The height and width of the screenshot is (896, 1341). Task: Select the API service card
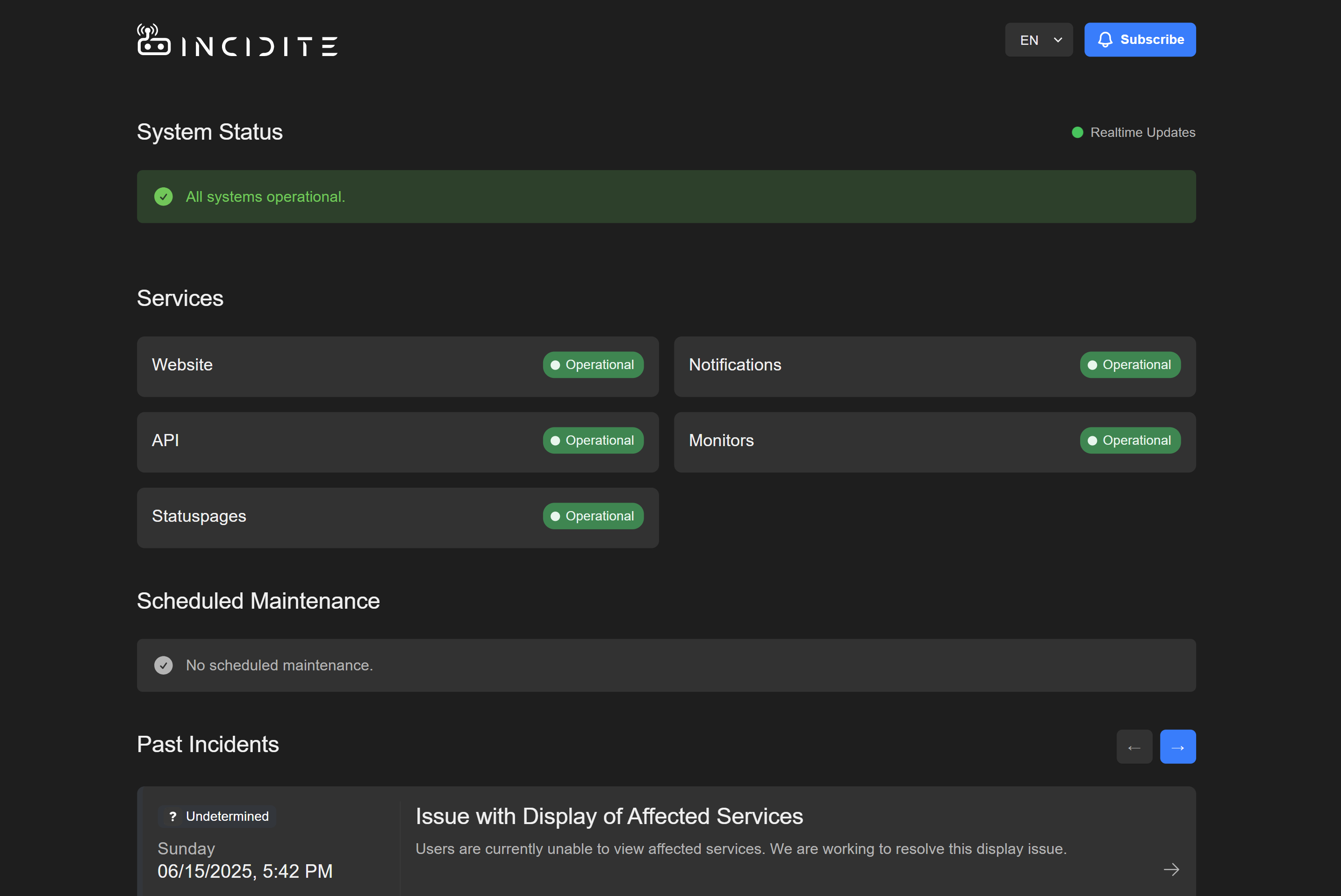[398, 442]
